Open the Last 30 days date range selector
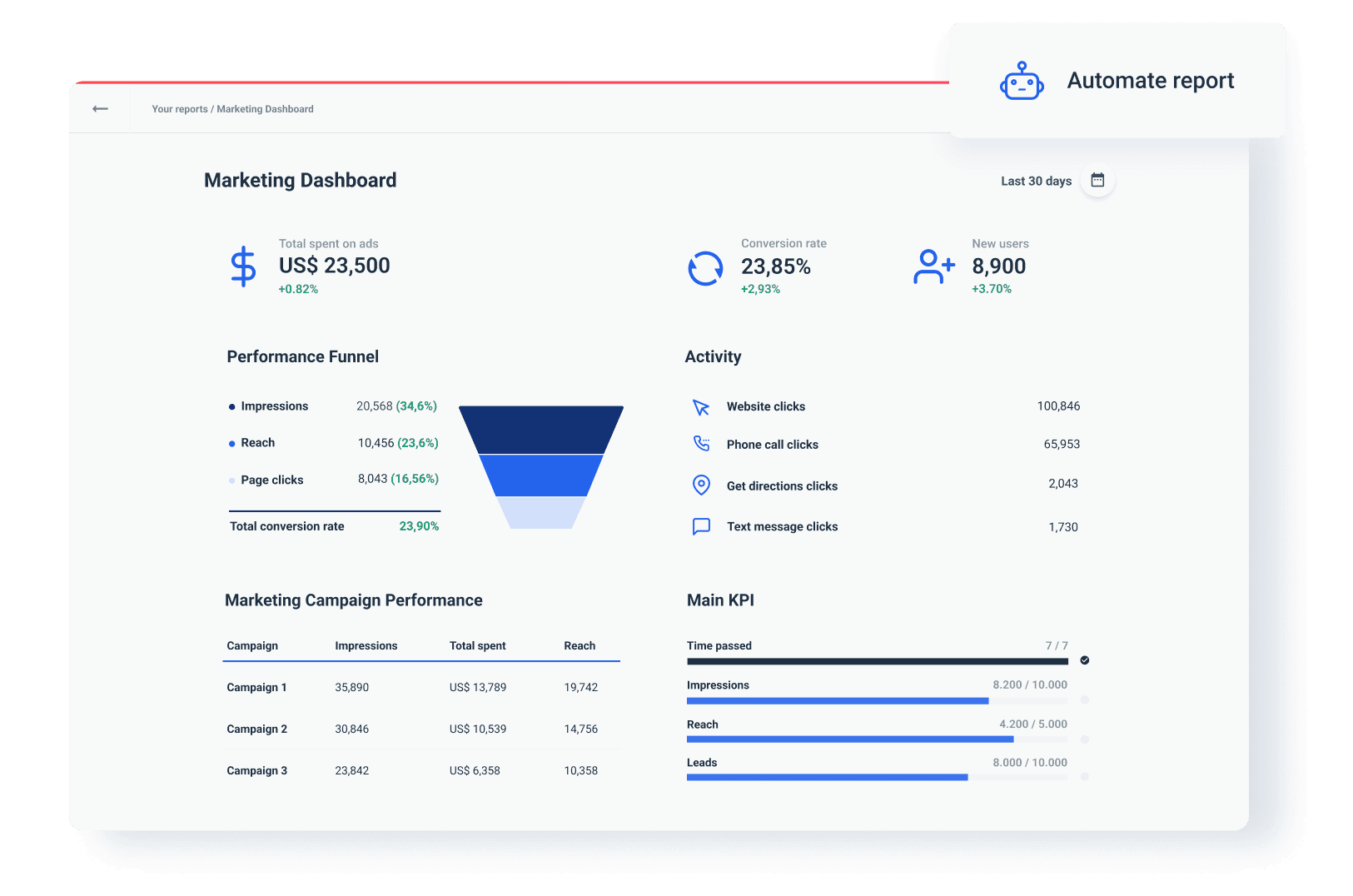This screenshot has width=1353, height=896. pos(1036,180)
